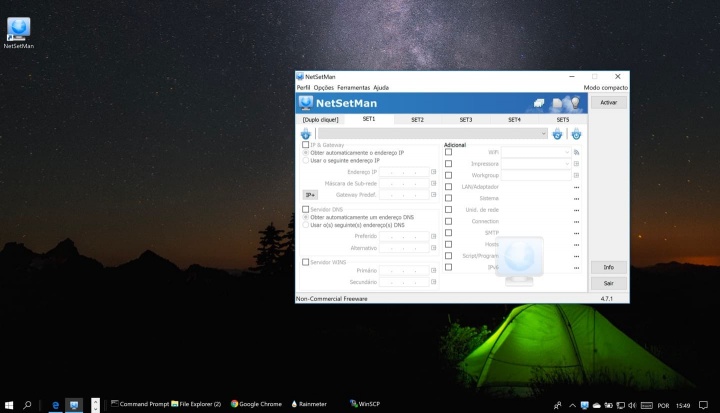Open the Impressora printer dropdown

click(x=566, y=163)
